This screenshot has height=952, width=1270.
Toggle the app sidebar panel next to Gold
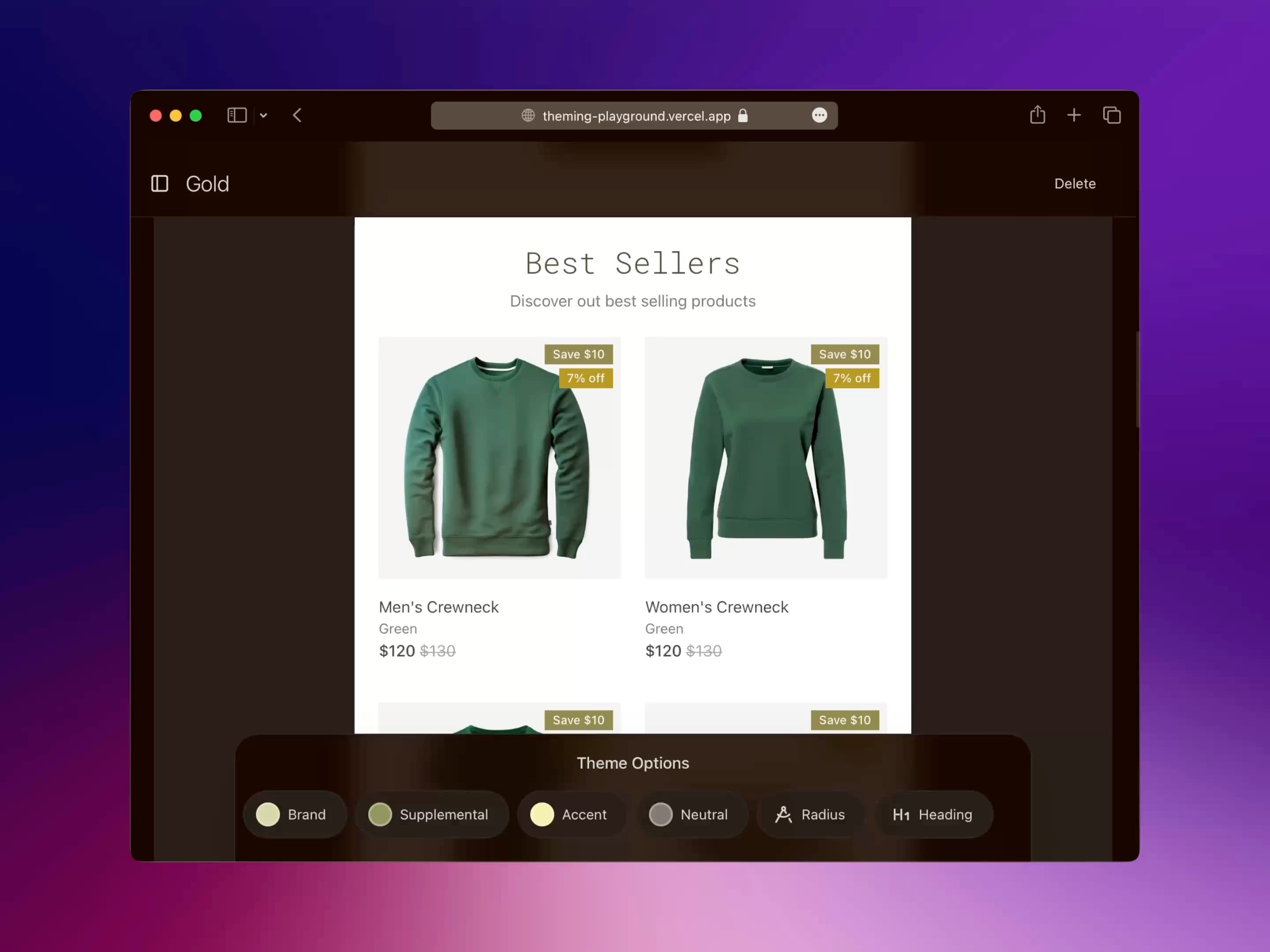coord(160,184)
